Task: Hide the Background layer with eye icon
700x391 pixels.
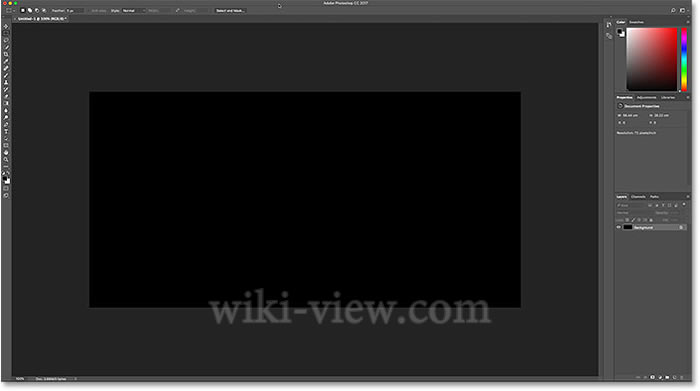Action: pyautogui.click(x=619, y=227)
